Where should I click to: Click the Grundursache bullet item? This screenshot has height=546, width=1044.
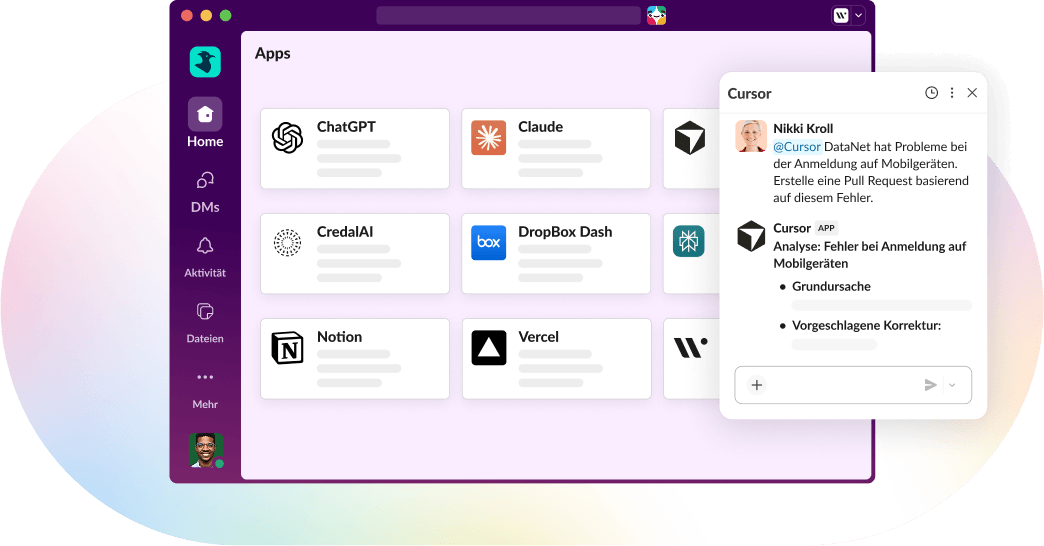tap(831, 286)
